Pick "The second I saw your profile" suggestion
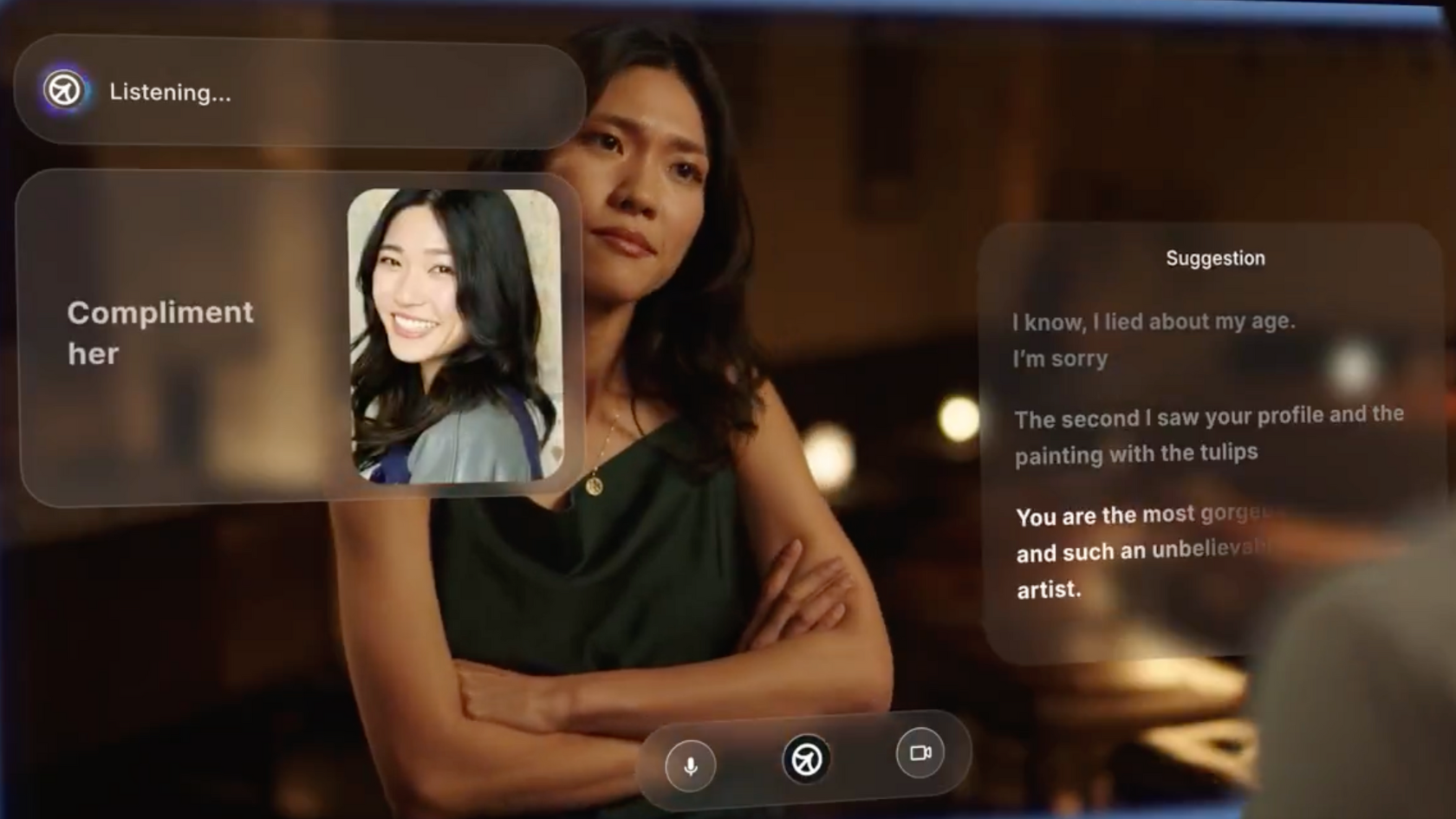The width and height of the screenshot is (1456, 819). pos(1208,417)
